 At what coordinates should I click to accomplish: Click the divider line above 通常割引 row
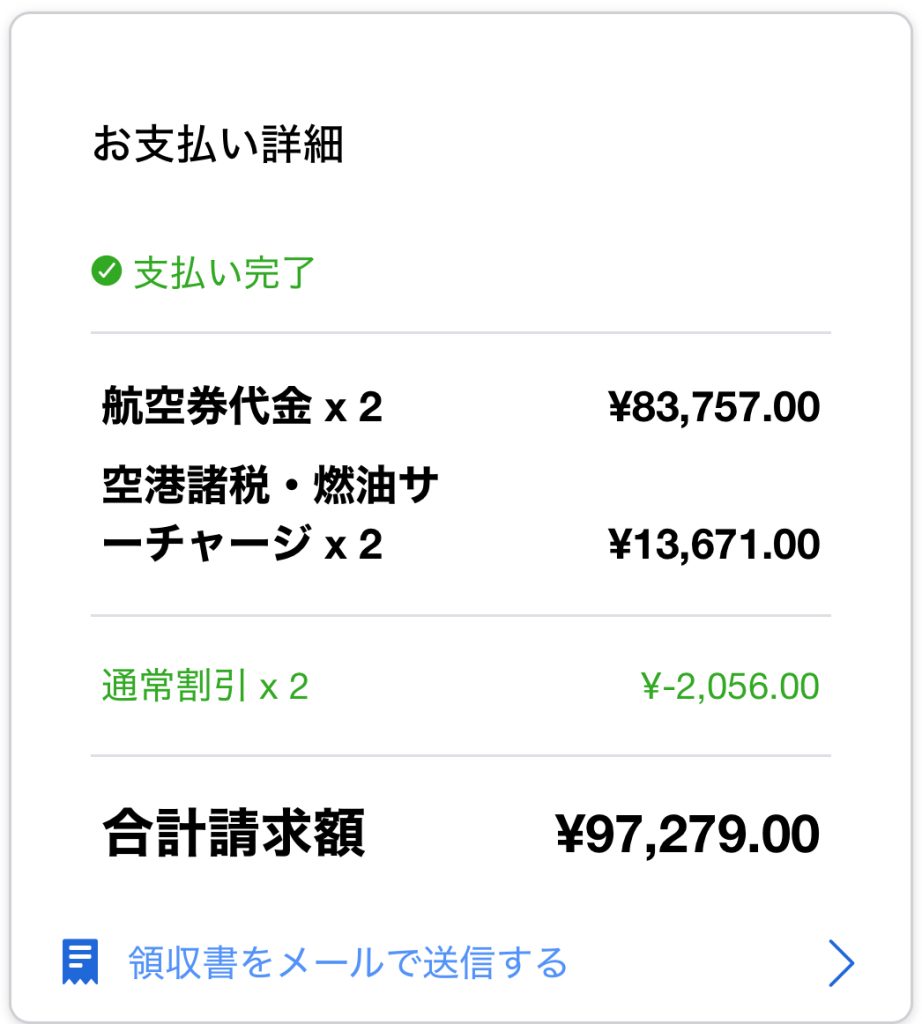point(460,616)
